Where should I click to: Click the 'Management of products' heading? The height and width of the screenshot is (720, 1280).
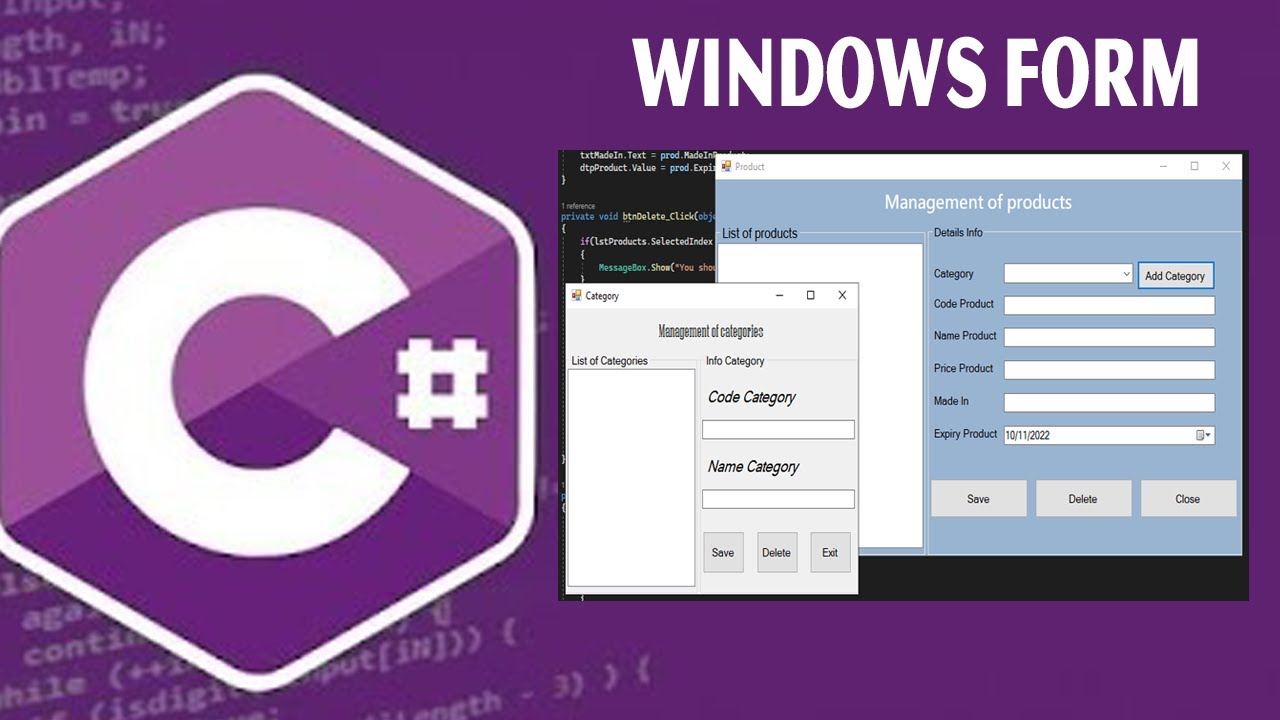pyautogui.click(x=978, y=202)
